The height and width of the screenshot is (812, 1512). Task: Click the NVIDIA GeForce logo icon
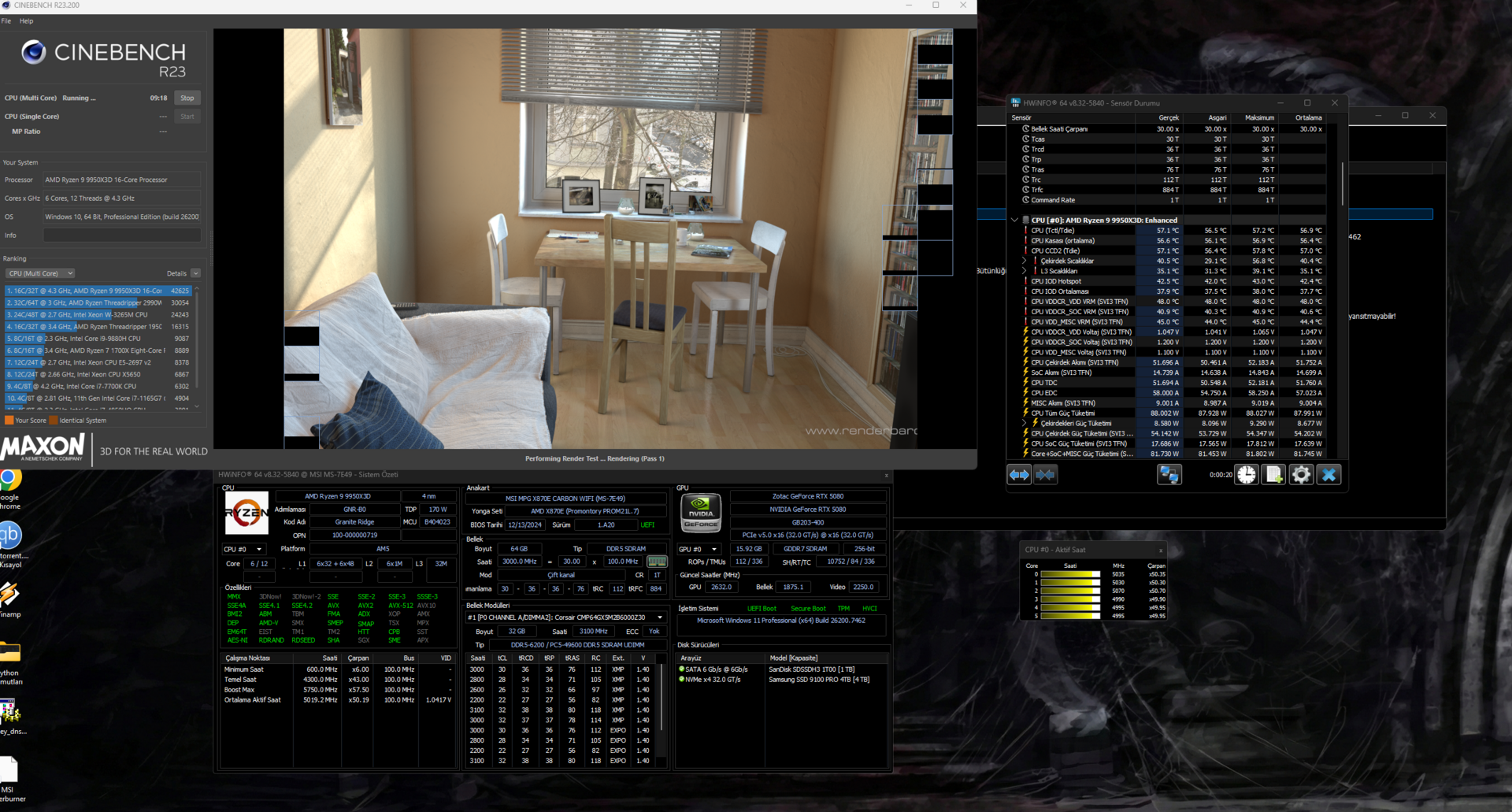(701, 513)
